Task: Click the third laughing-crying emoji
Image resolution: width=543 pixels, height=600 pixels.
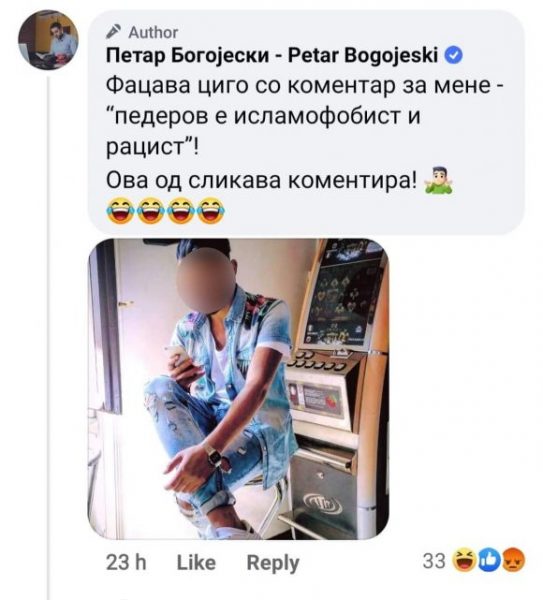Action: (181, 210)
